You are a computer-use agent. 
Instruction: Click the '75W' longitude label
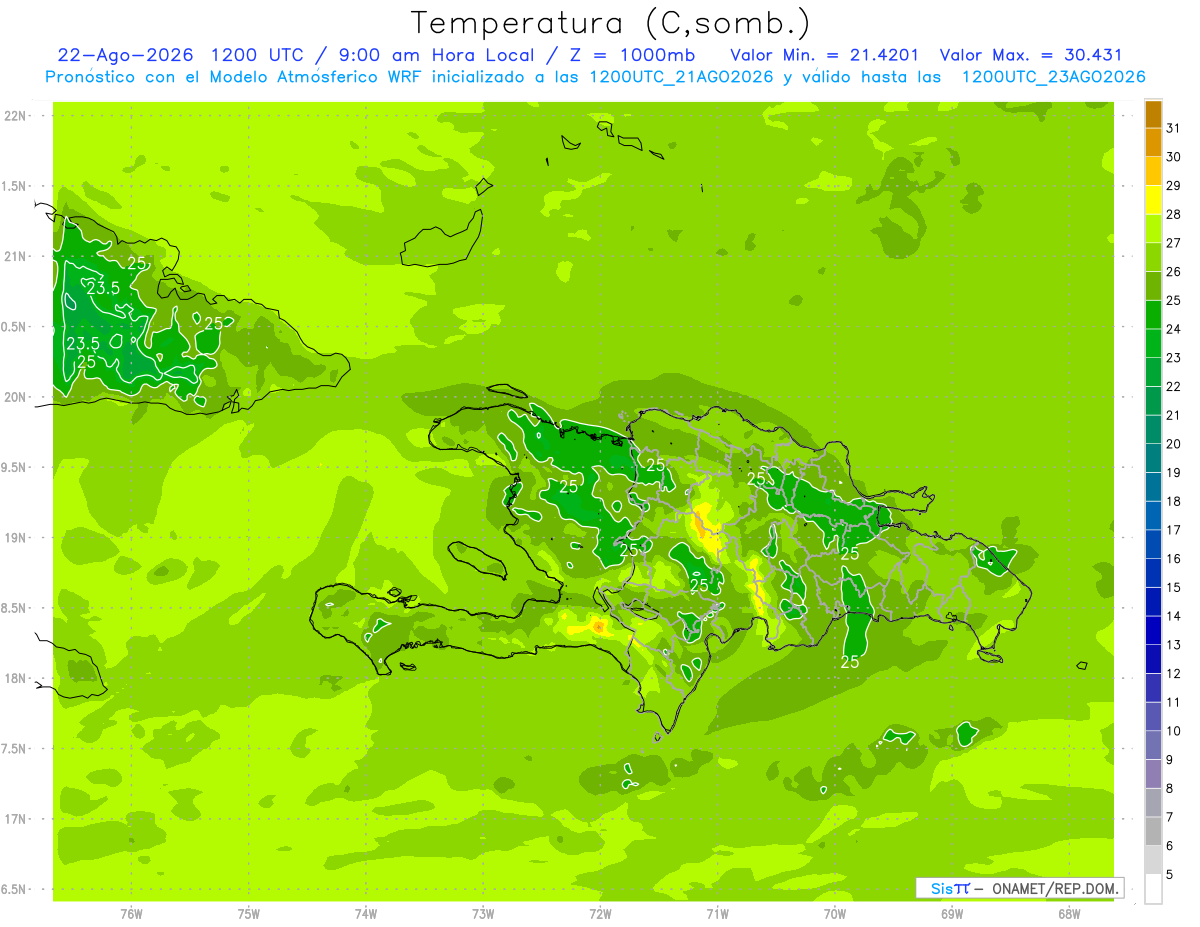pos(249,914)
